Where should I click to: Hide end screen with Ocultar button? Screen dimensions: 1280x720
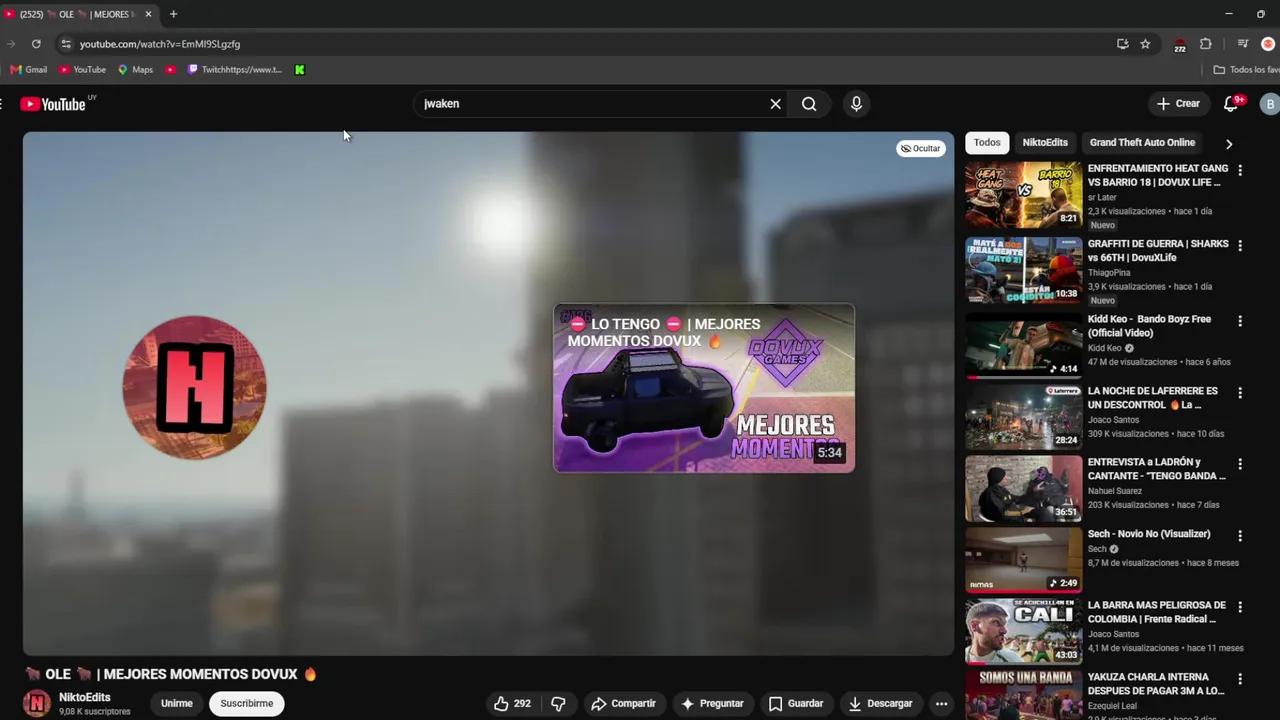pos(921,148)
